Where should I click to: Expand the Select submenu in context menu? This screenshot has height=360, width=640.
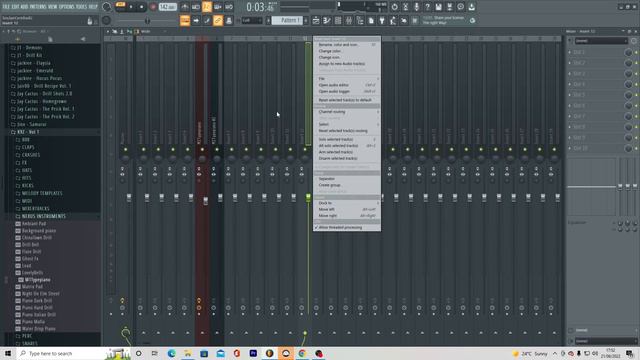click(347, 124)
